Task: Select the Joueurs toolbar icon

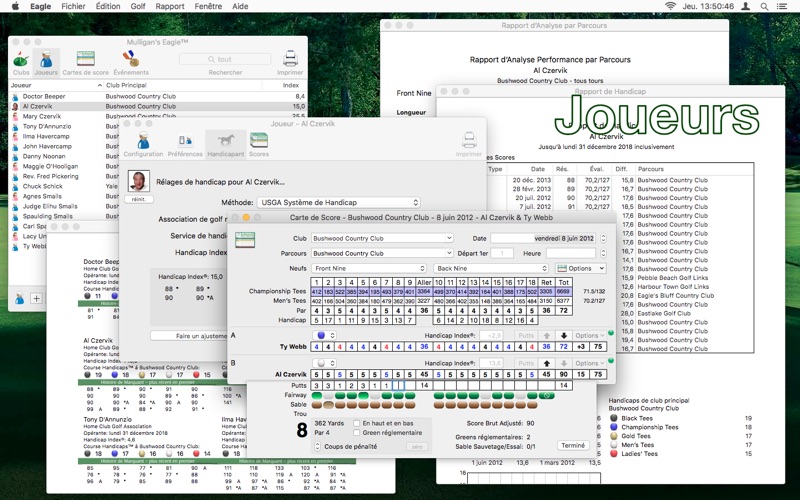Action: [x=46, y=60]
